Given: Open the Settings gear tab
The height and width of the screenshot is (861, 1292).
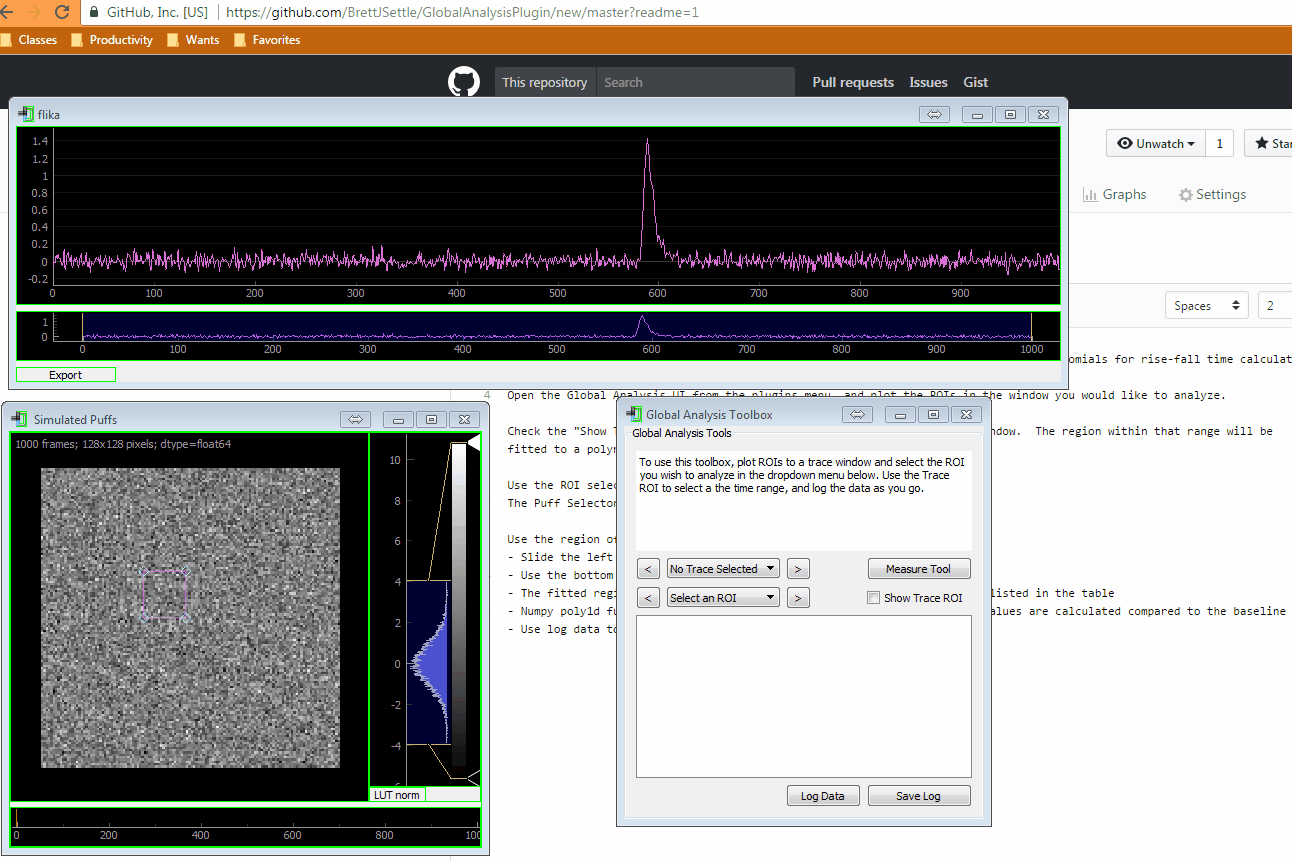Looking at the screenshot, I should [1212, 194].
